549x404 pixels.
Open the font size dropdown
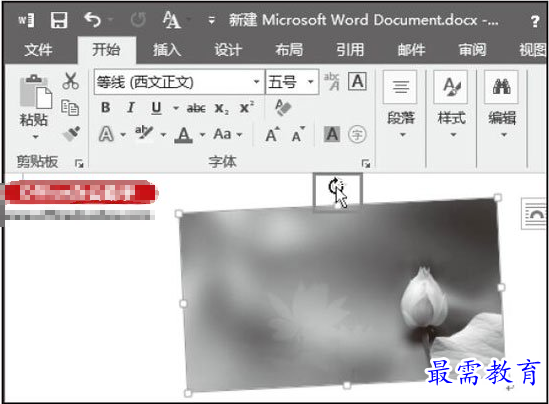coord(310,82)
